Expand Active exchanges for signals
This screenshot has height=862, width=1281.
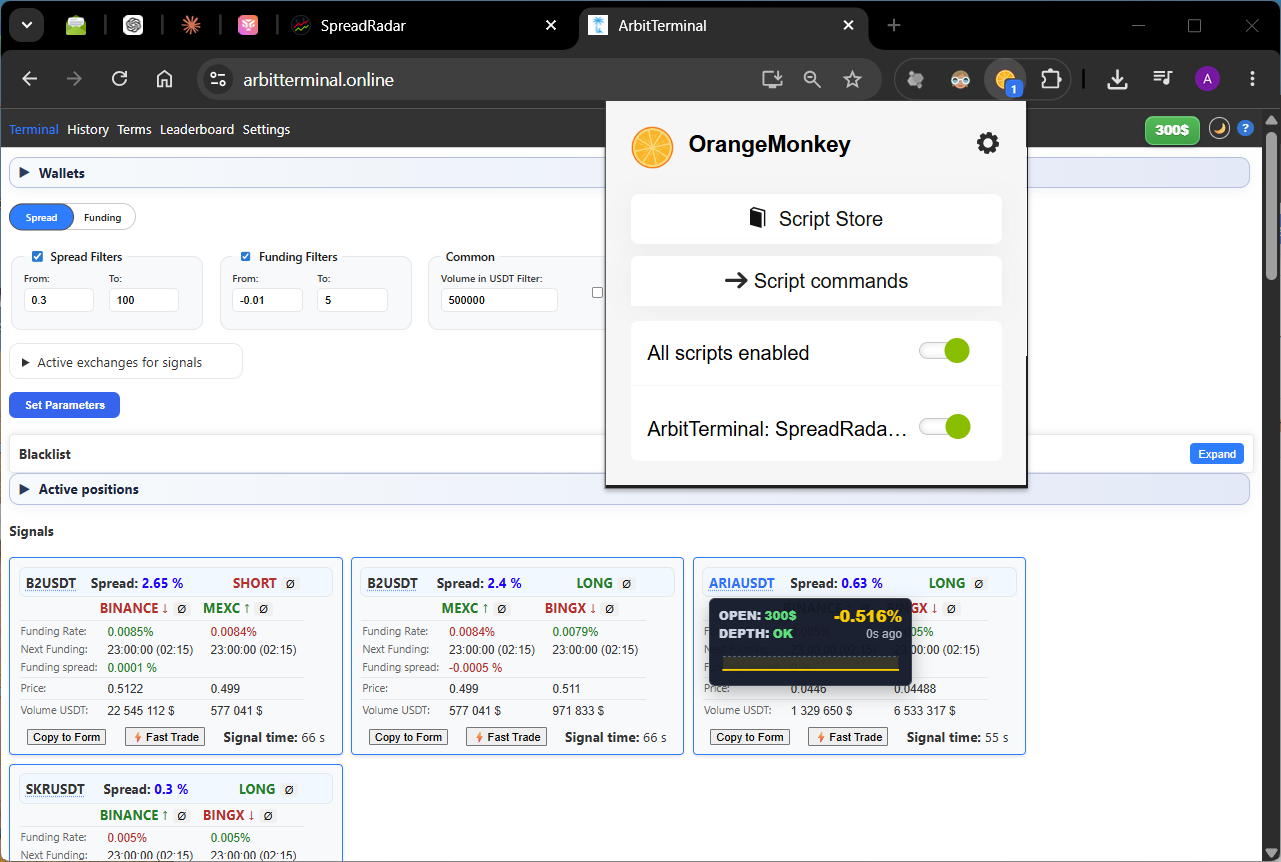(126, 362)
